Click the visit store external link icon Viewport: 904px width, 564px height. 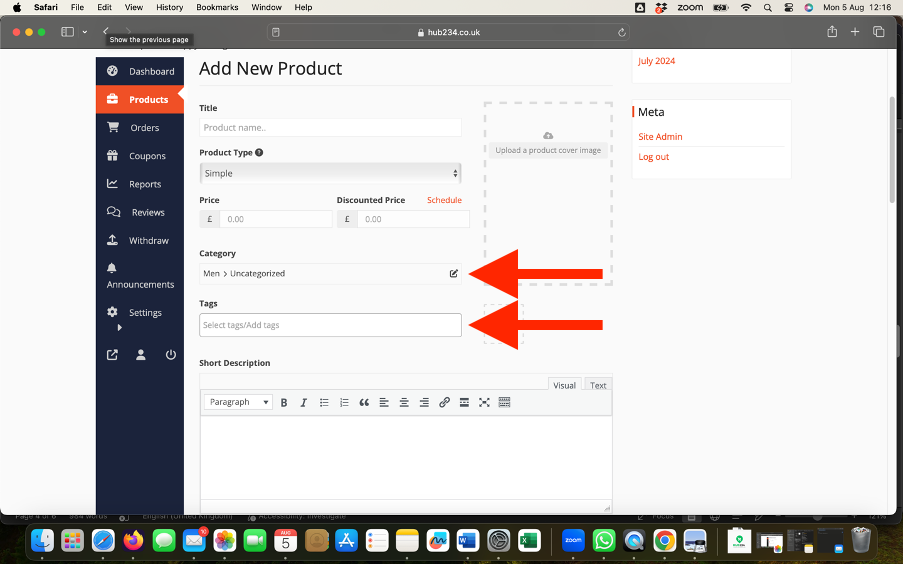112,354
